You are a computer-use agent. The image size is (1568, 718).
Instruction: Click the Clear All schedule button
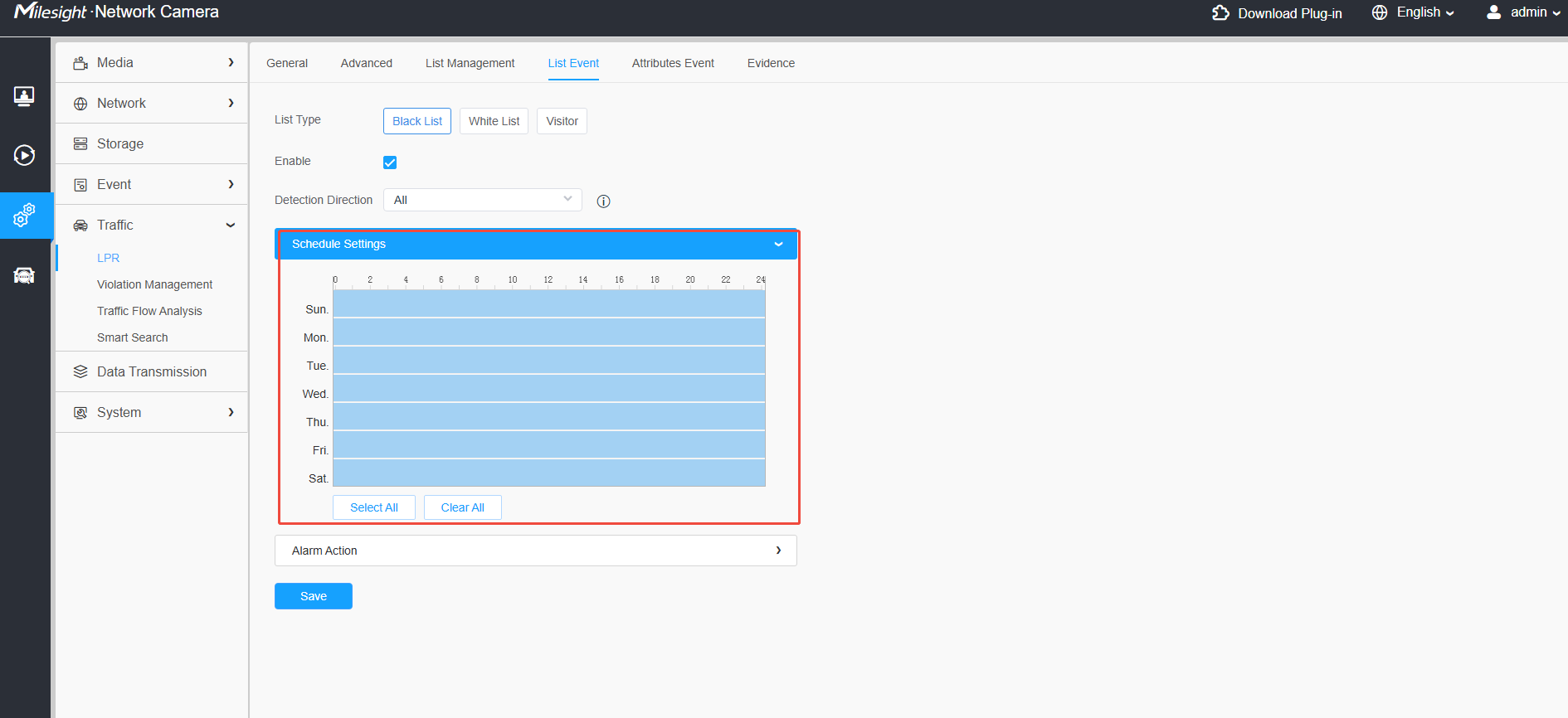(x=463, y=507)
